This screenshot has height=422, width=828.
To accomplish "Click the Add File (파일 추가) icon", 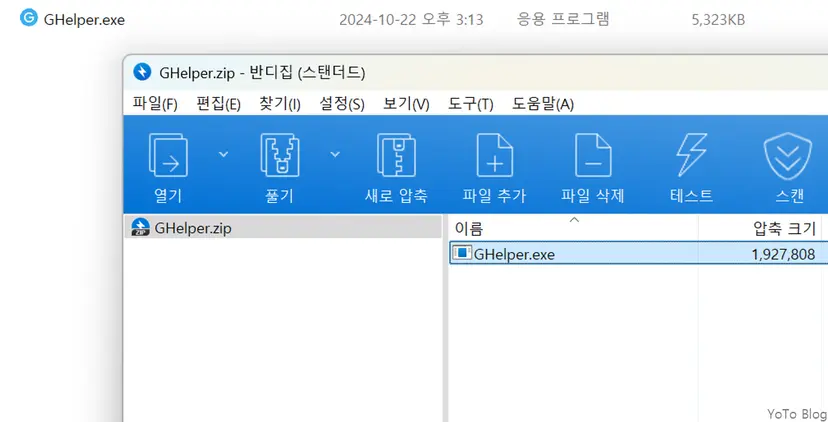I will (494, 155).
